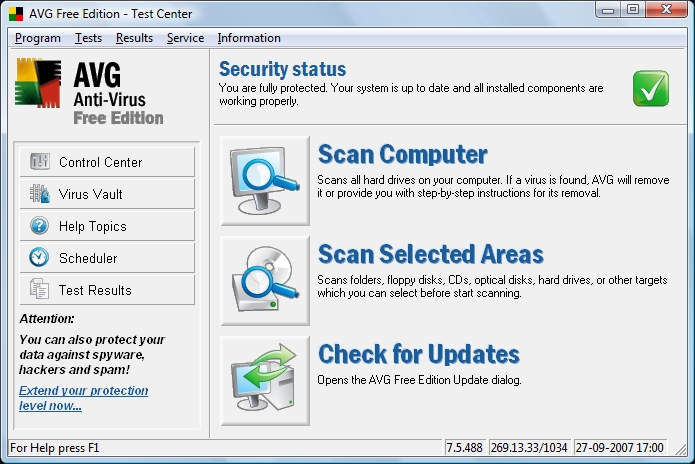The height and width of the screenshot is (464, 695).
Task: Click the version number in status bar
Action: click(466, 447)
